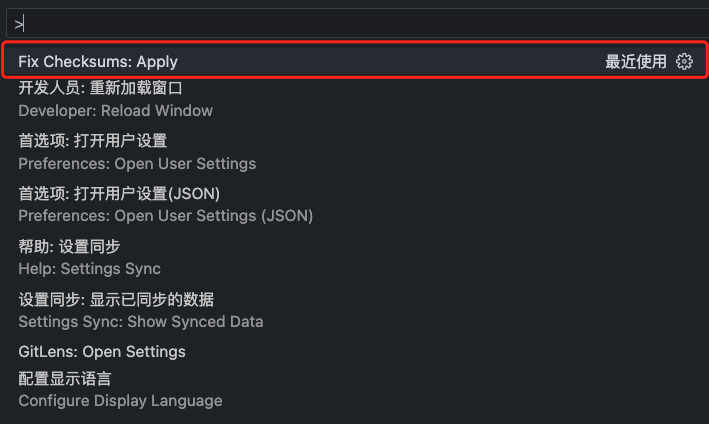Select 首选项: 打开用户设置(JSON) entry
The width and height of the screenshot is (709, 424).
[119, 193]
